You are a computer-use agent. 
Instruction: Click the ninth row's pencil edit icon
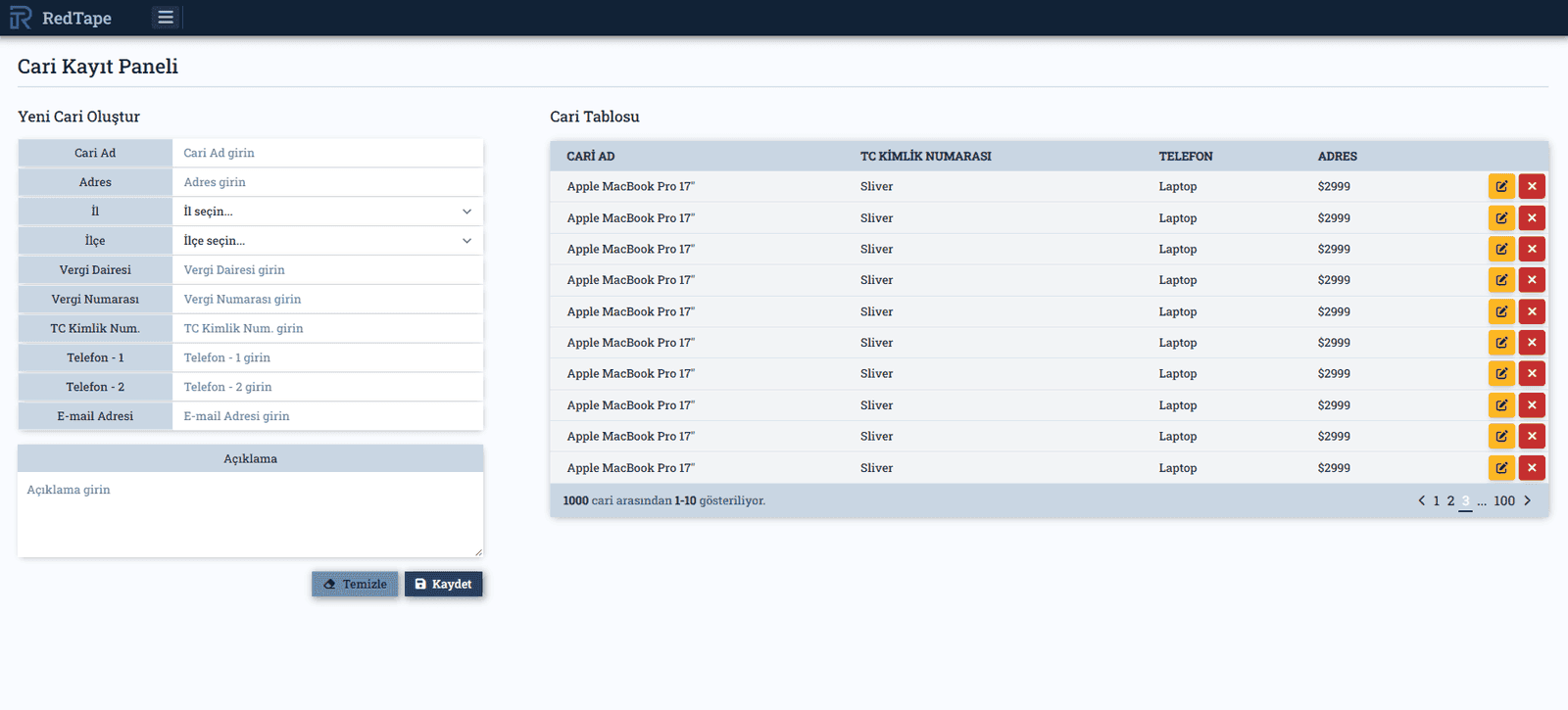click(1501, 436)
